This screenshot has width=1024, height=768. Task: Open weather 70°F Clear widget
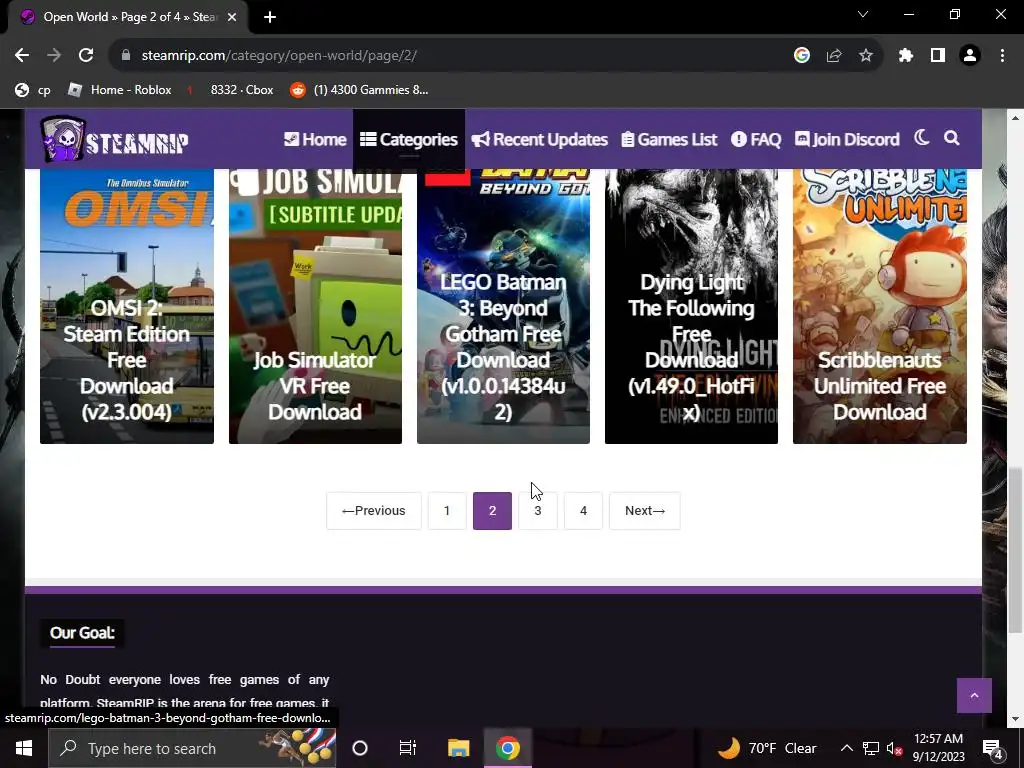click(x=767, y=748)
